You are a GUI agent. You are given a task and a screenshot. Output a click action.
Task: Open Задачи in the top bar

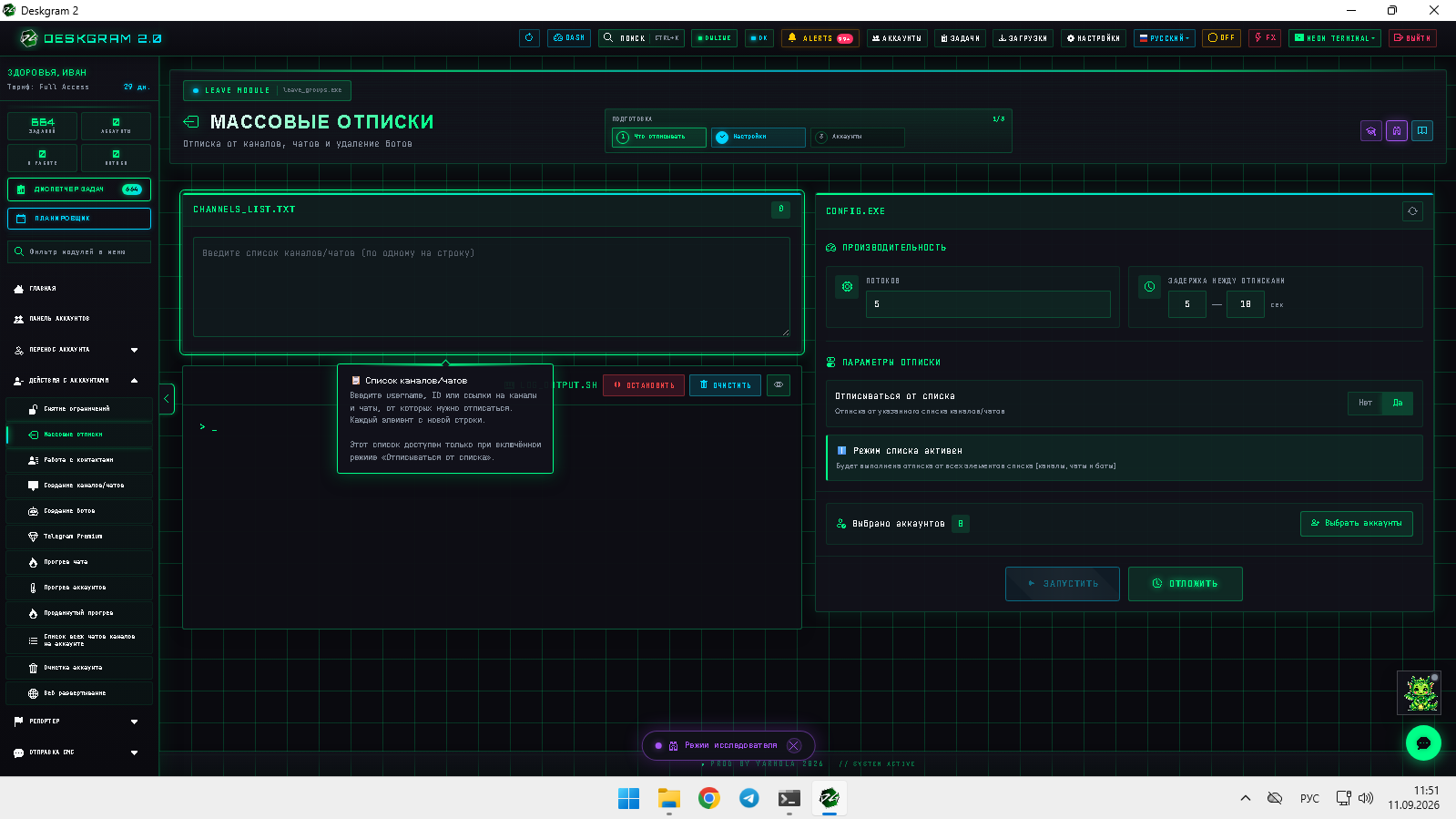pyautogui.click(x=960, y=38)
